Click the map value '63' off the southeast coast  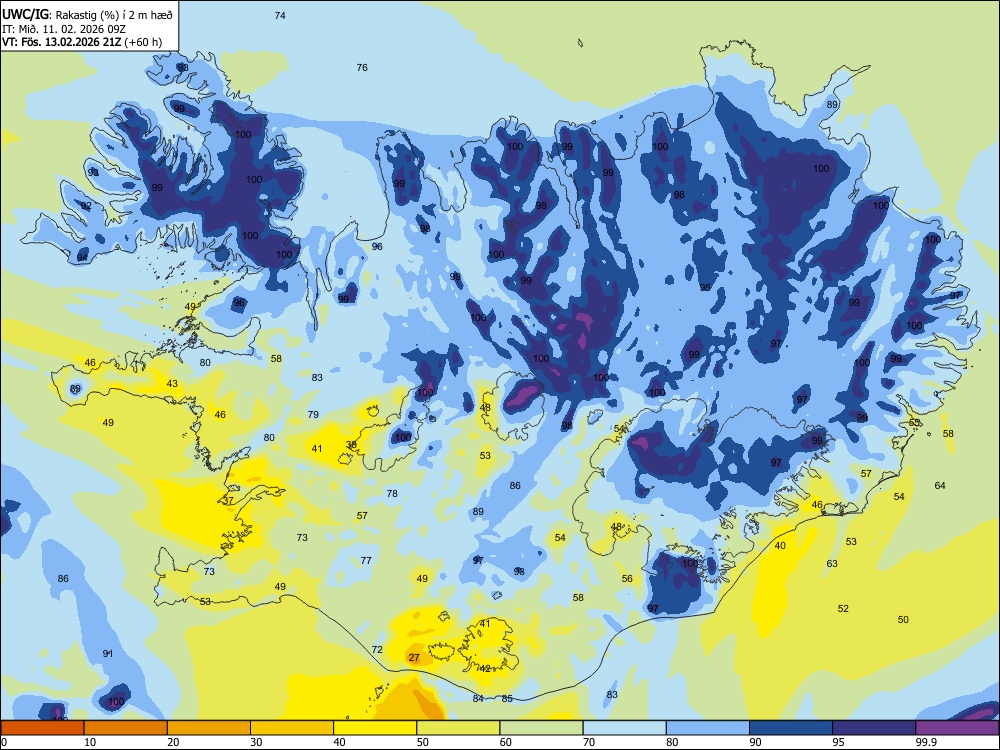point(832,563)
